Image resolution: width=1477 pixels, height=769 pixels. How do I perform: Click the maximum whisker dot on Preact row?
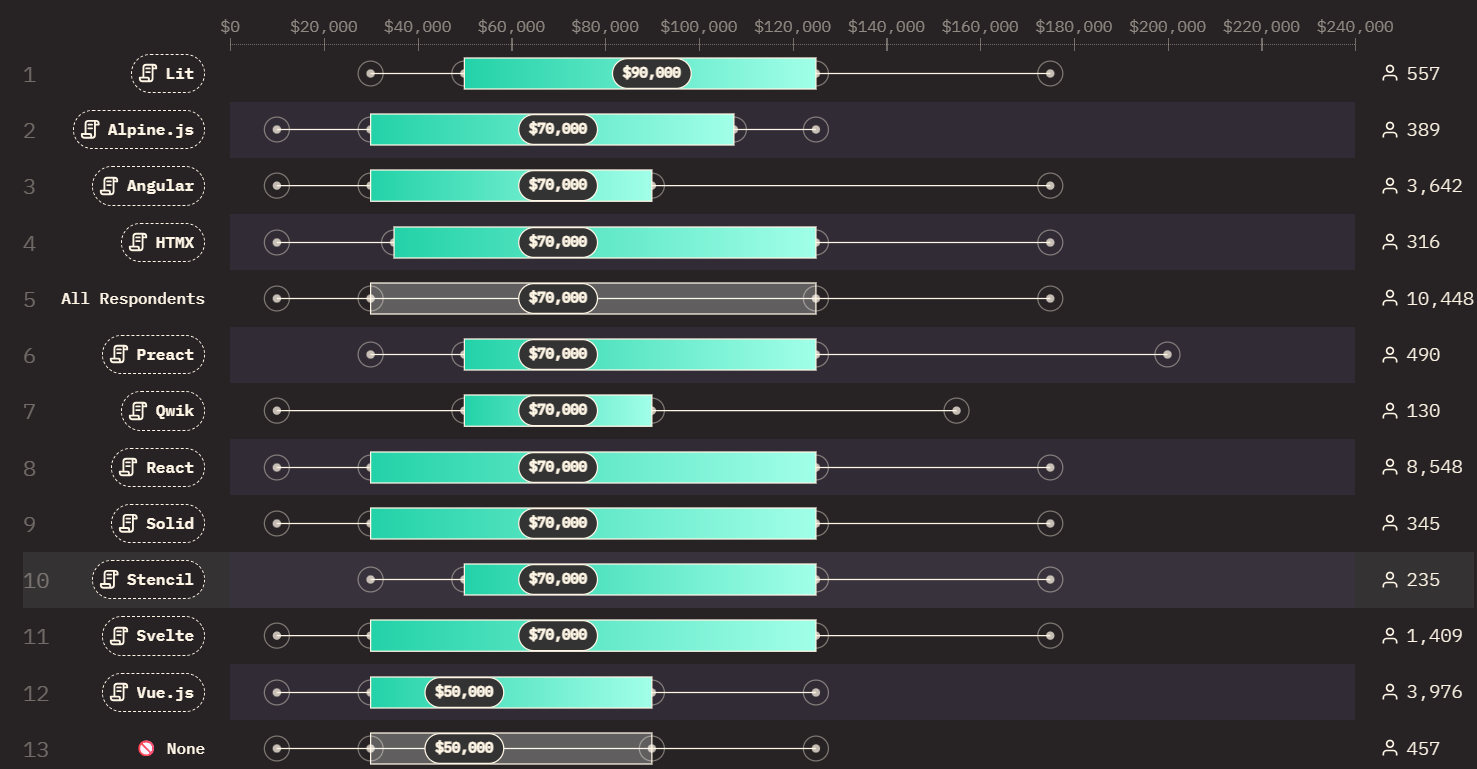1167,355
